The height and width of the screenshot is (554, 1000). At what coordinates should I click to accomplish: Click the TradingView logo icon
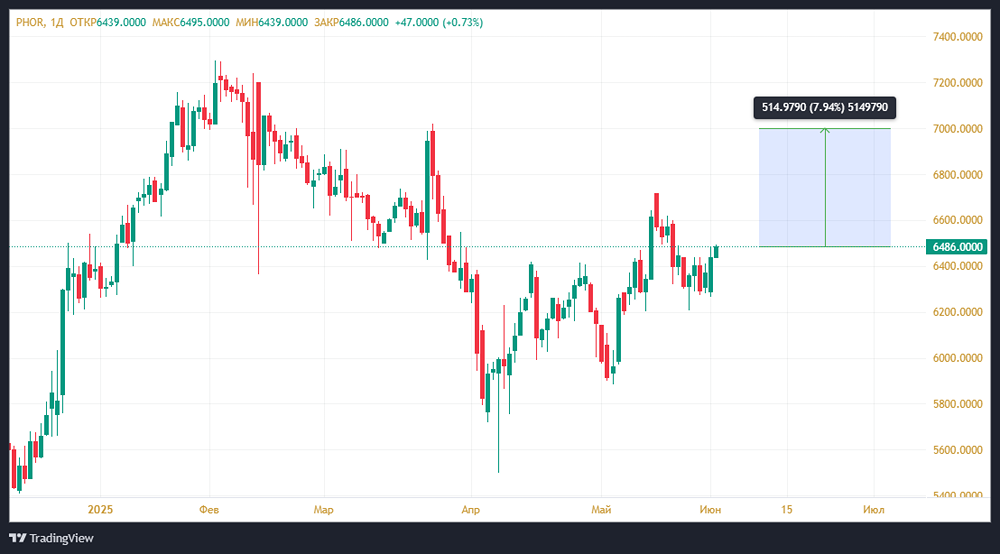click(17, 538)
